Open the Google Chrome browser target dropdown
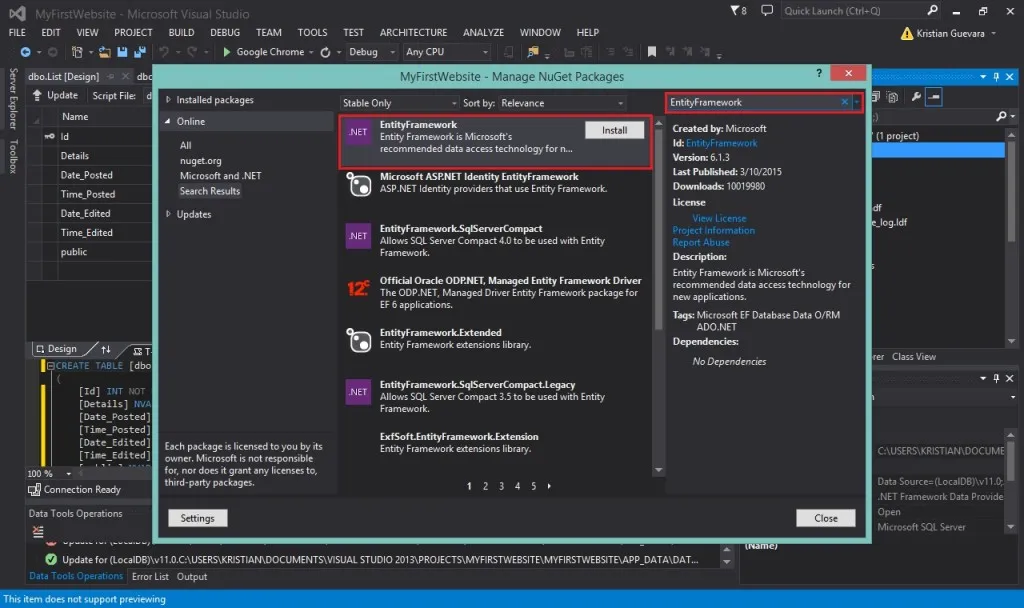 click(x=311, y=52)
